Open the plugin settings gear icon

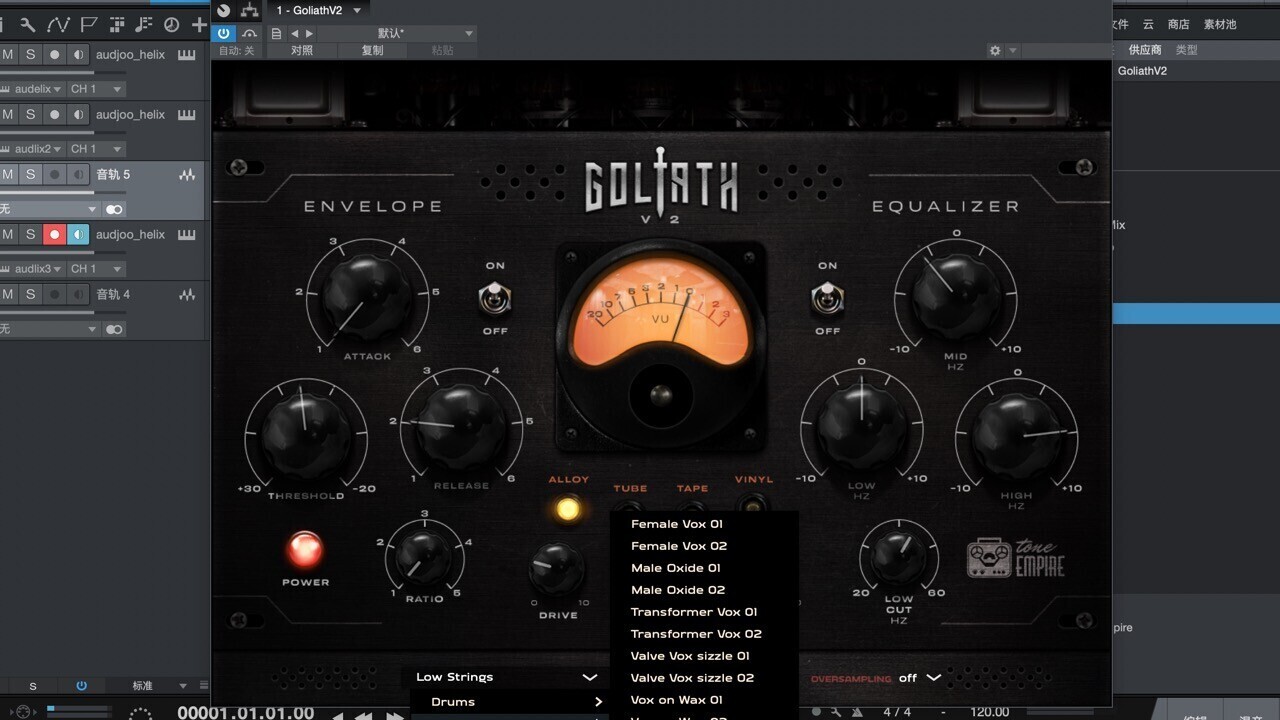click(x=994, y=50)
